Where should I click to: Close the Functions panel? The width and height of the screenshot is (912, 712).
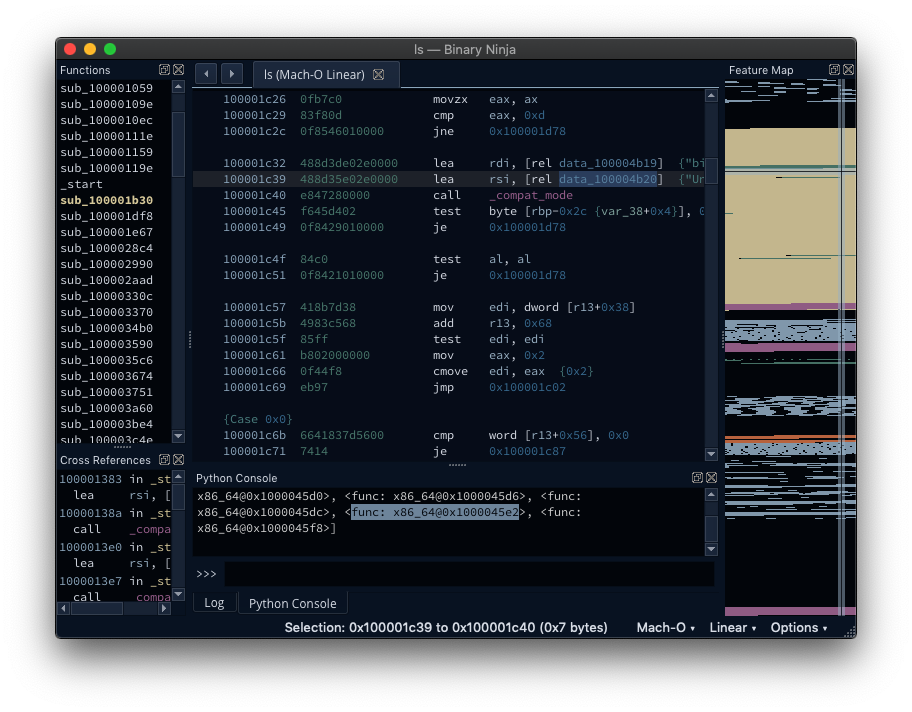(179, 70)
